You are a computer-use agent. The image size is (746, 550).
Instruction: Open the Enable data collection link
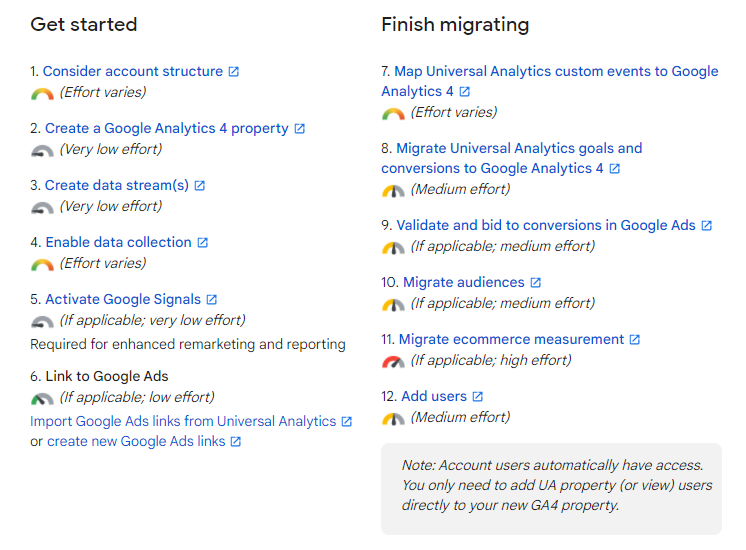[118, 242]
